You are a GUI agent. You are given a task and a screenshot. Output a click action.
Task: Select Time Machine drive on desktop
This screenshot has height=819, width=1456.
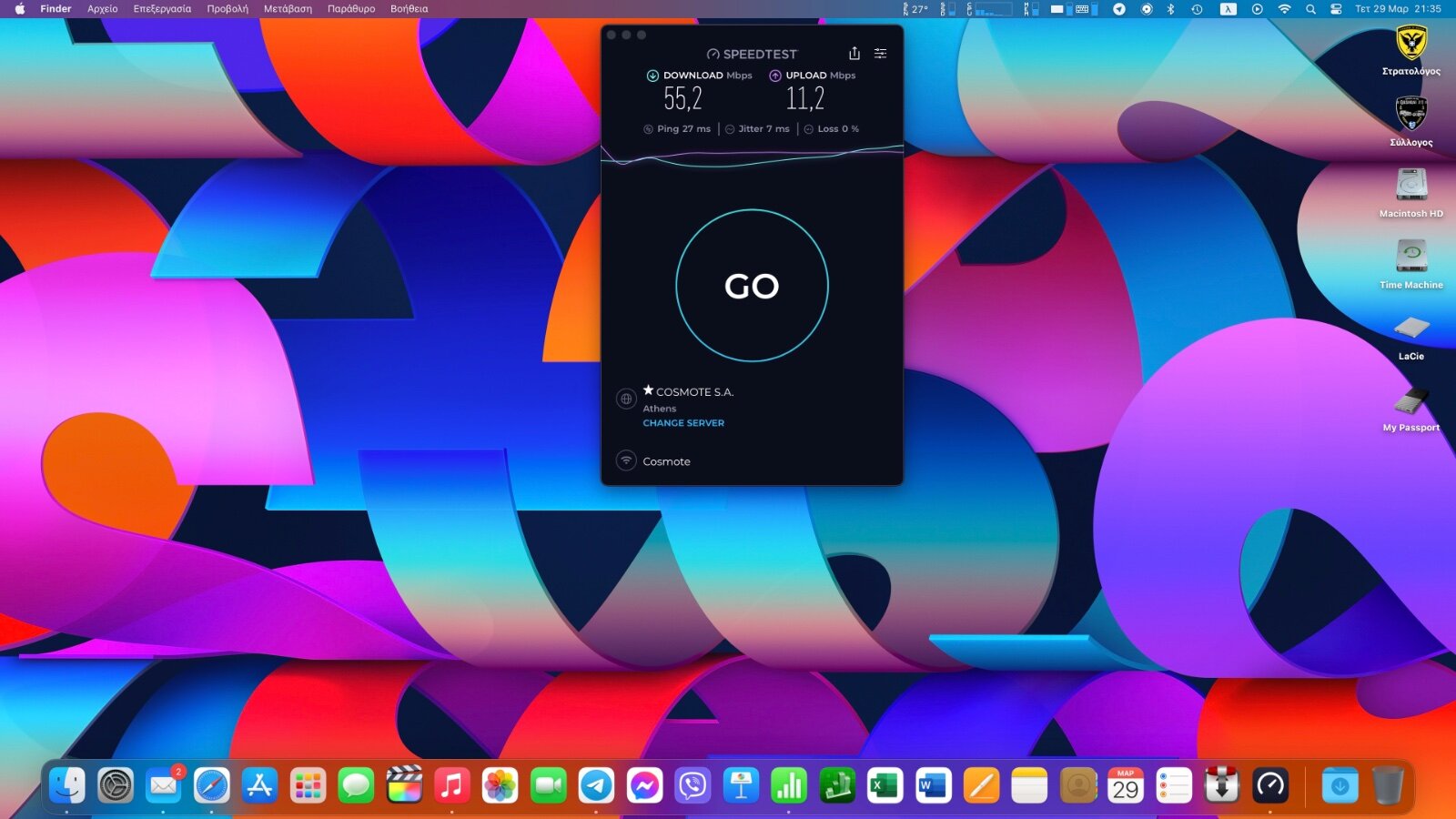pyautogui.click(x=1411, y=264)
